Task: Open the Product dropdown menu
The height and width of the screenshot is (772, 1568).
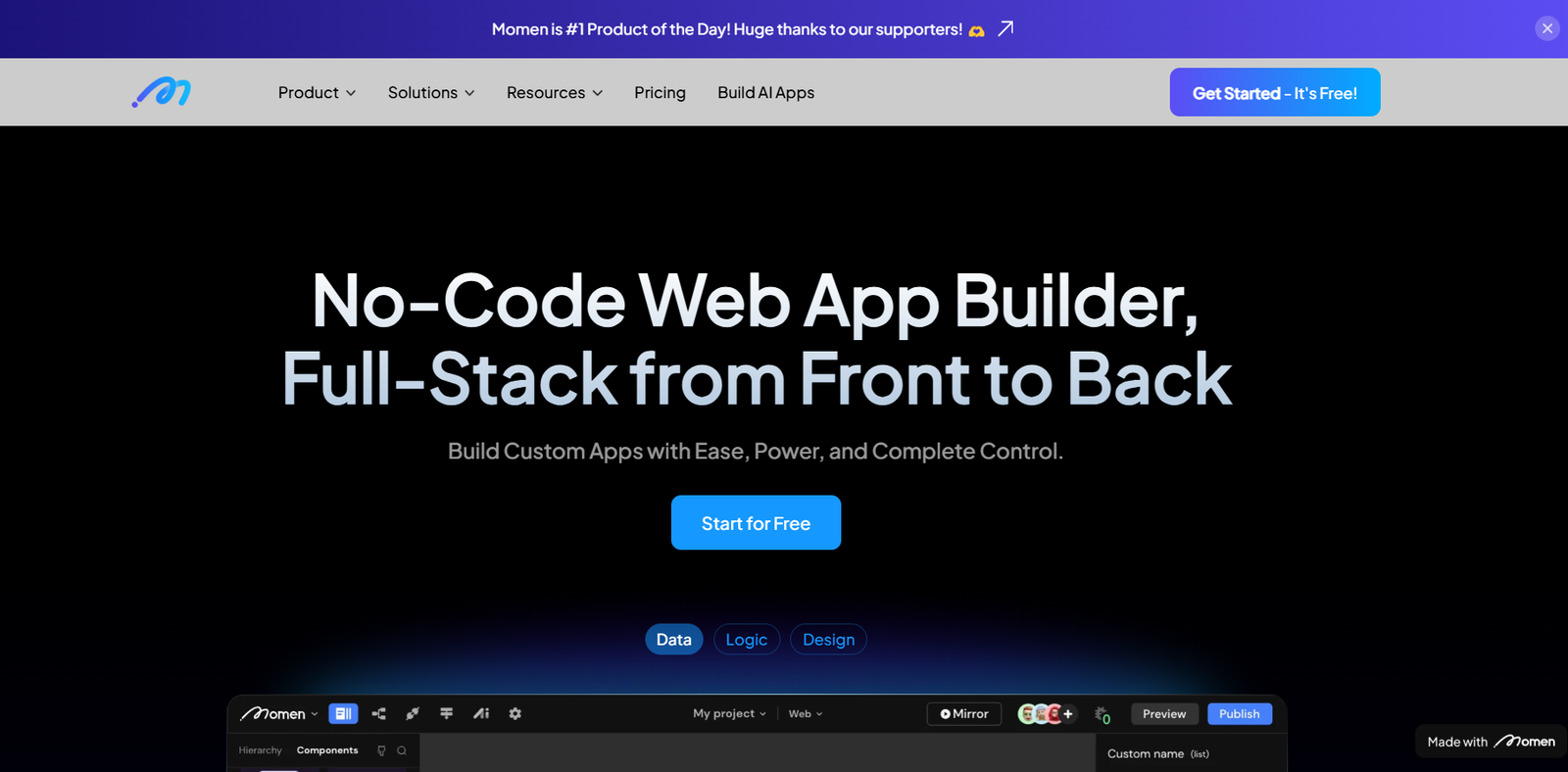Action: (x=317, y=92)
